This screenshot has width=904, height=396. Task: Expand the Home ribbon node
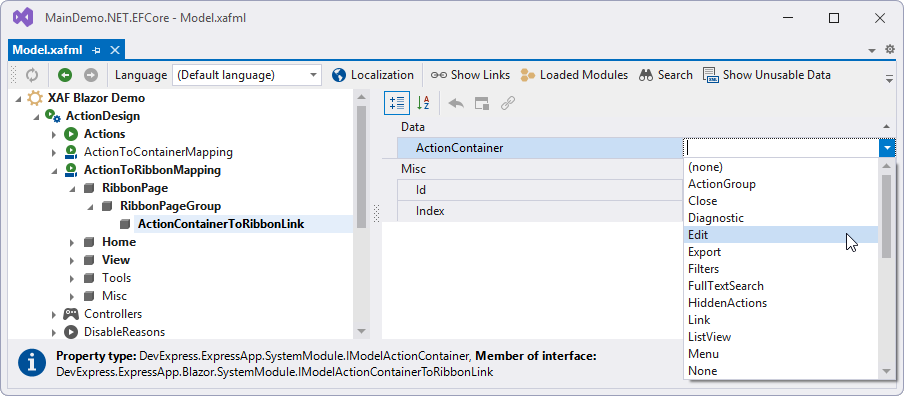pyautogui.click(x=72, y=242)
